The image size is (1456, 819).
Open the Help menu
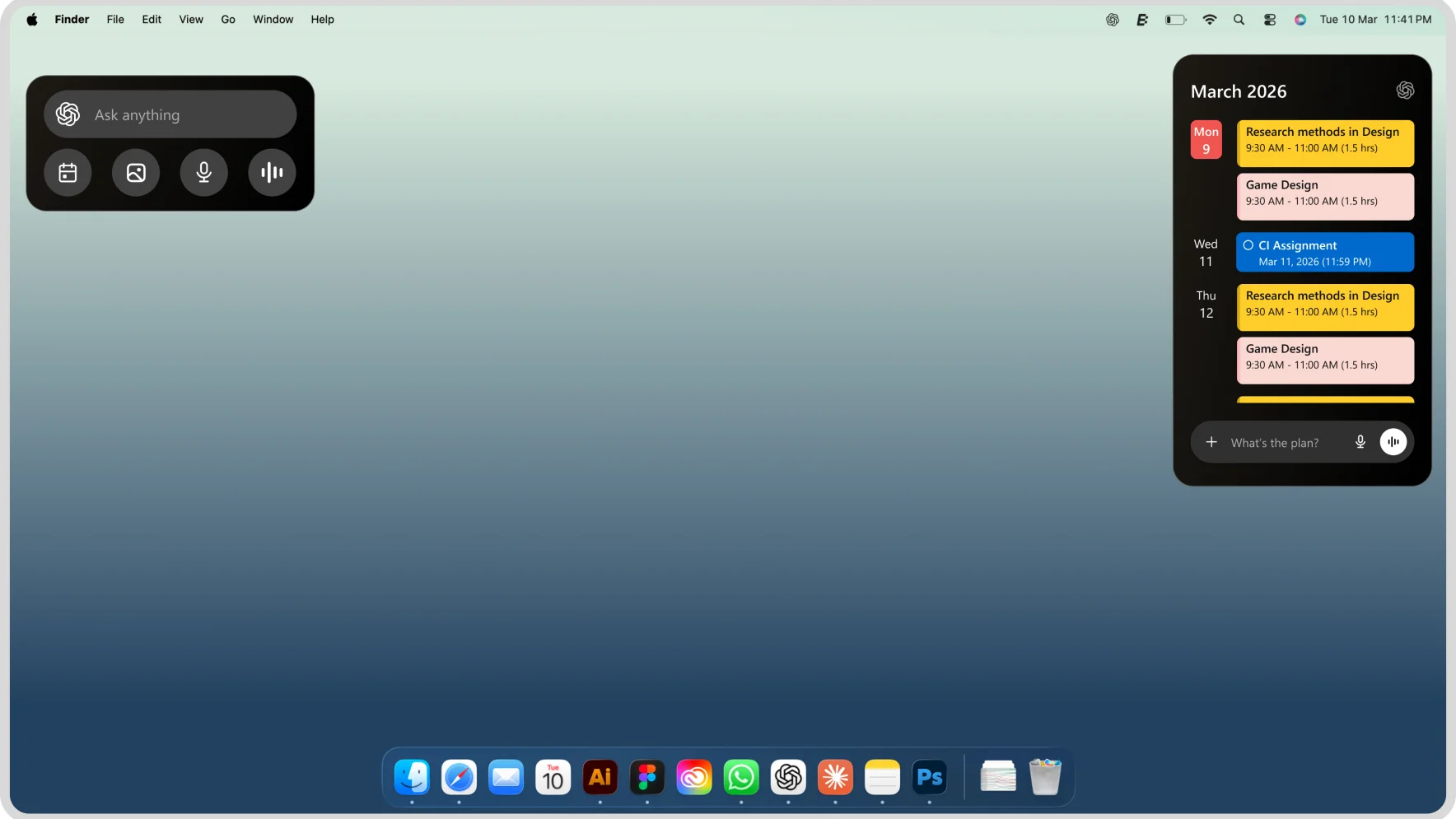point(322,19)
